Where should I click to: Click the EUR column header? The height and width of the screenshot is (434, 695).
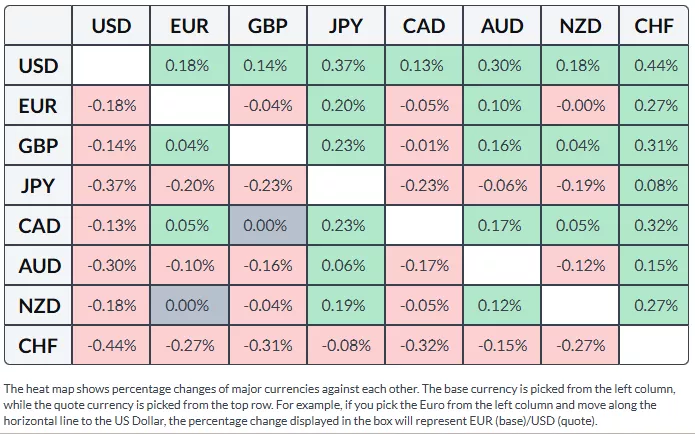coord(189,25)
